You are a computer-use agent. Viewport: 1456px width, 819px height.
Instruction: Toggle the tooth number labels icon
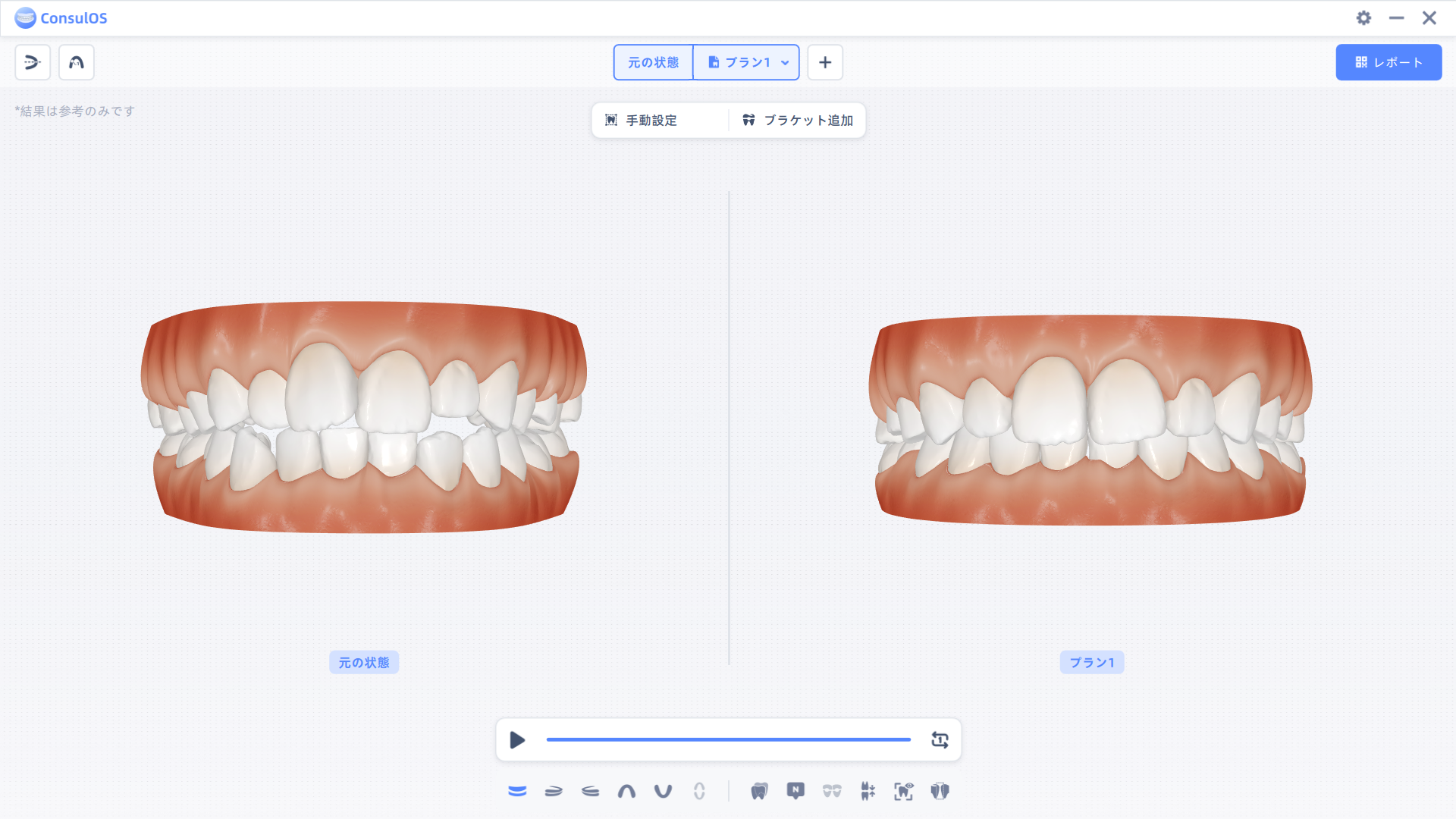point(795,791)
